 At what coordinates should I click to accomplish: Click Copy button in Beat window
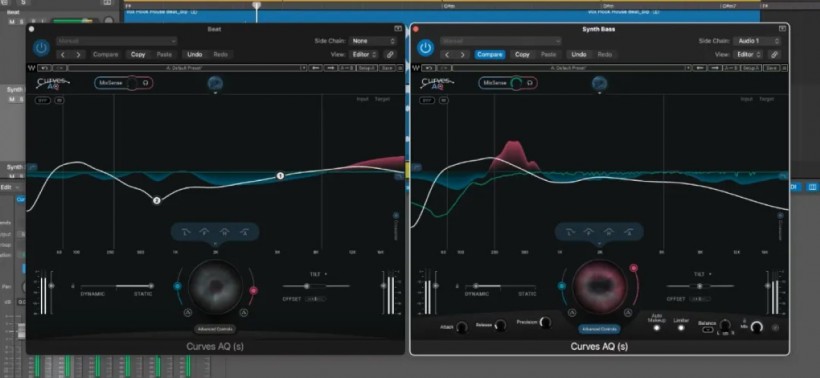coord(138,54)
